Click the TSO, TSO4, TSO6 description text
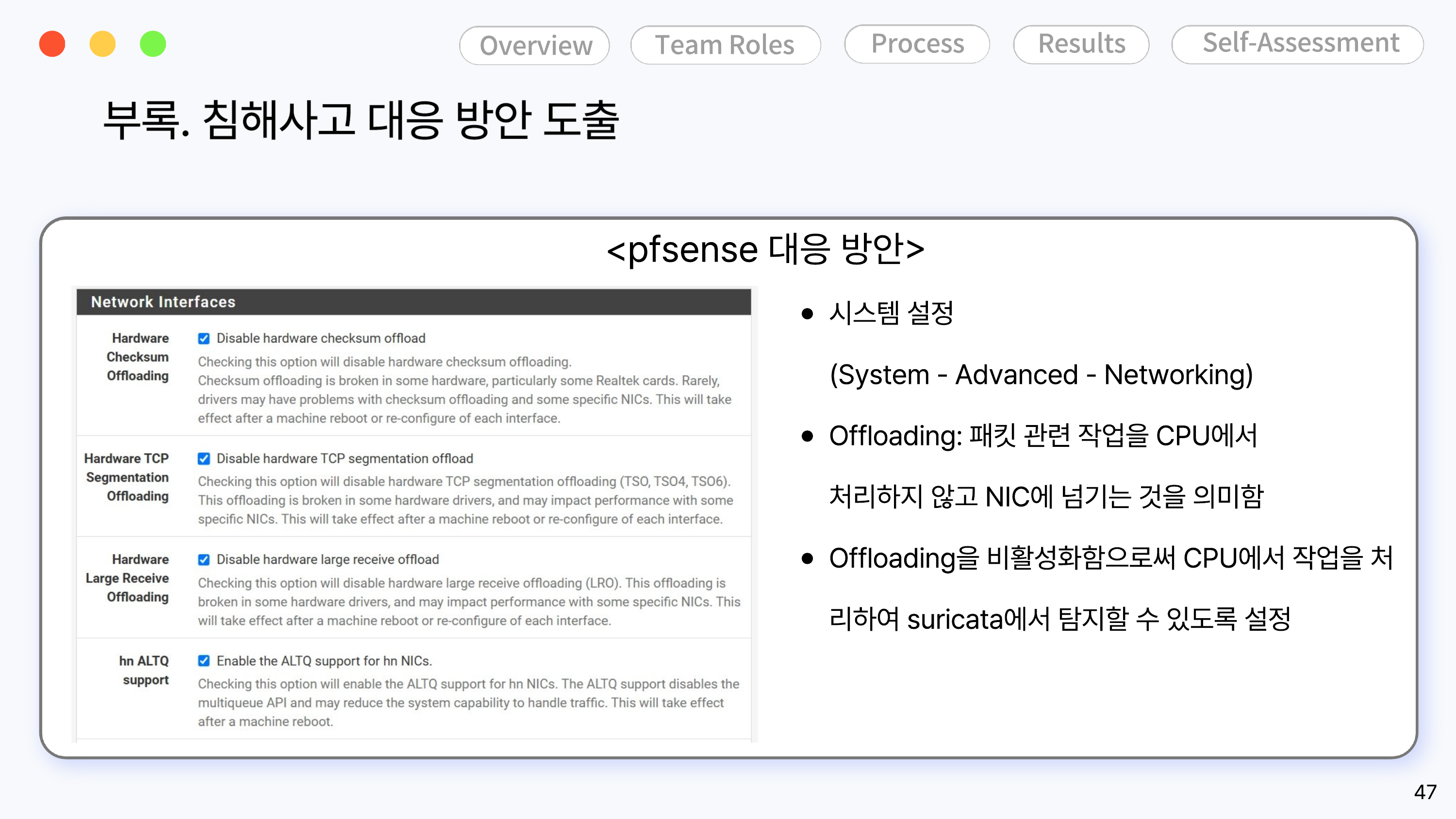 (465, 500)
